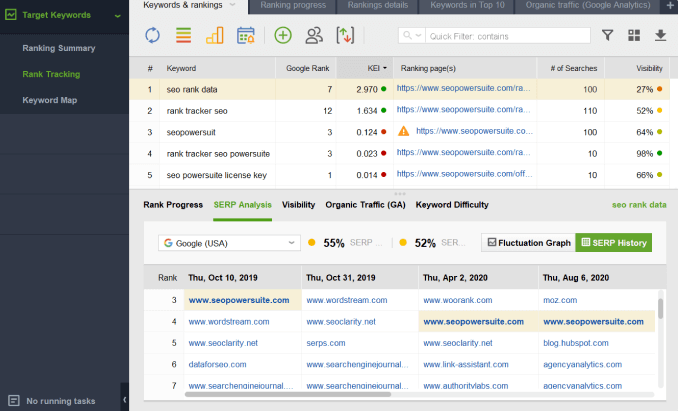Viewport: 678px width, 411px height.
Task: Click the No running tasks icon
Action: pos(14,401)
